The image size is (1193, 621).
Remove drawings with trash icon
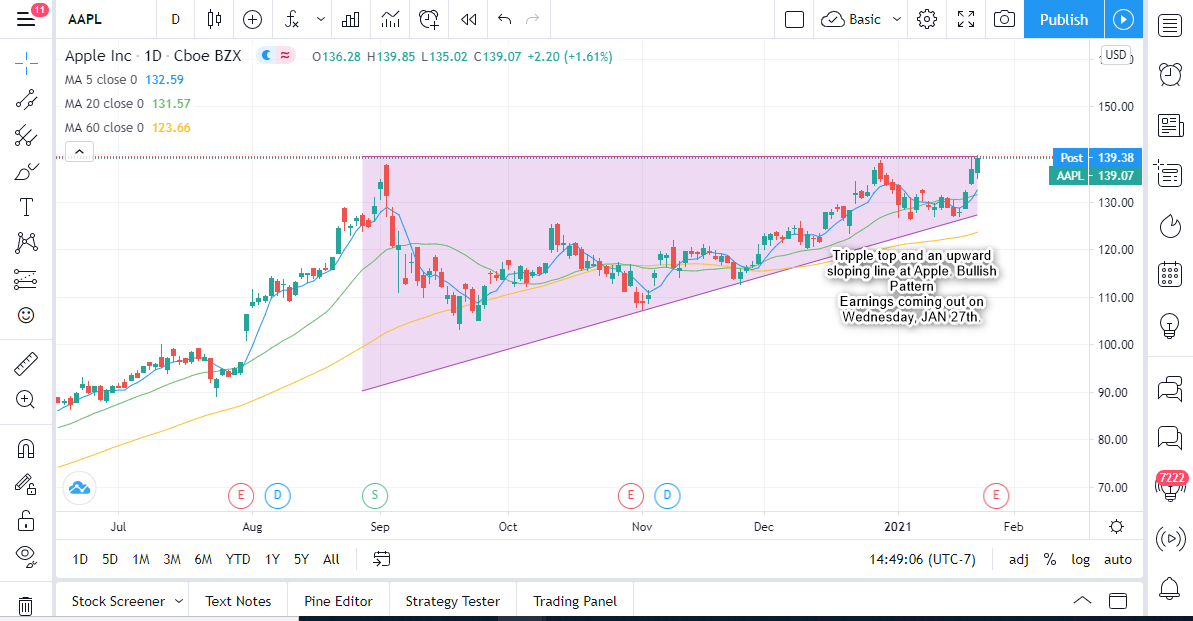click(26, 605)
